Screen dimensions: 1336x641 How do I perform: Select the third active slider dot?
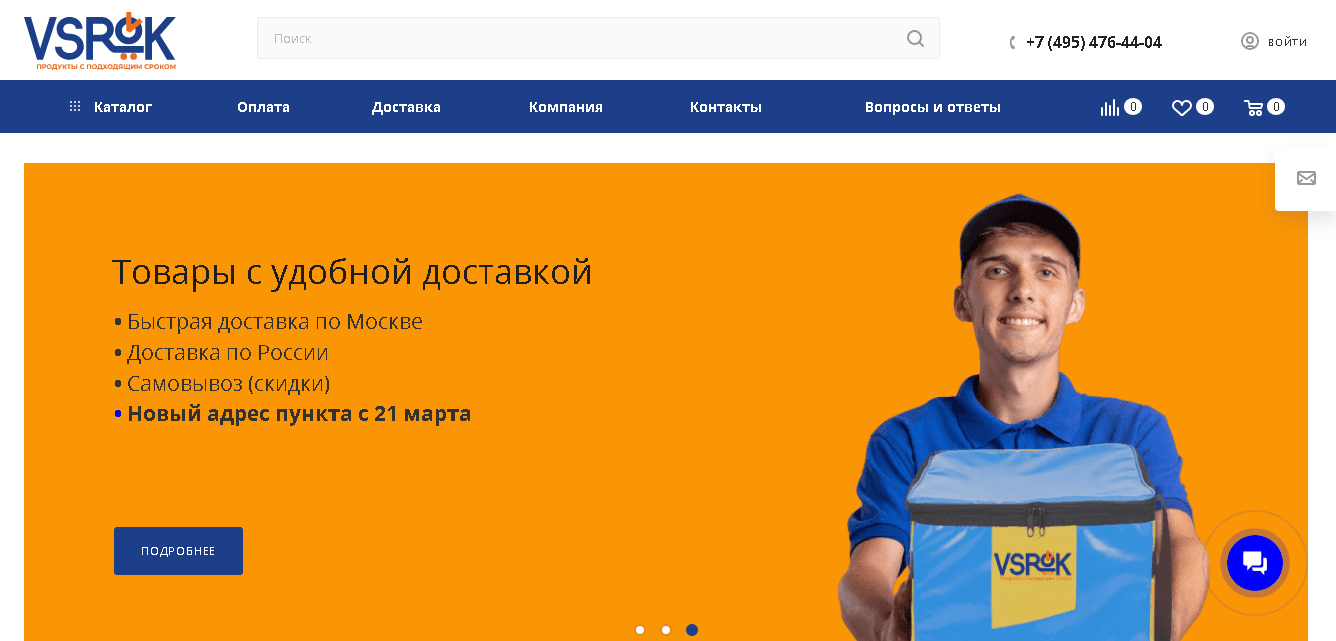(692, 630)
